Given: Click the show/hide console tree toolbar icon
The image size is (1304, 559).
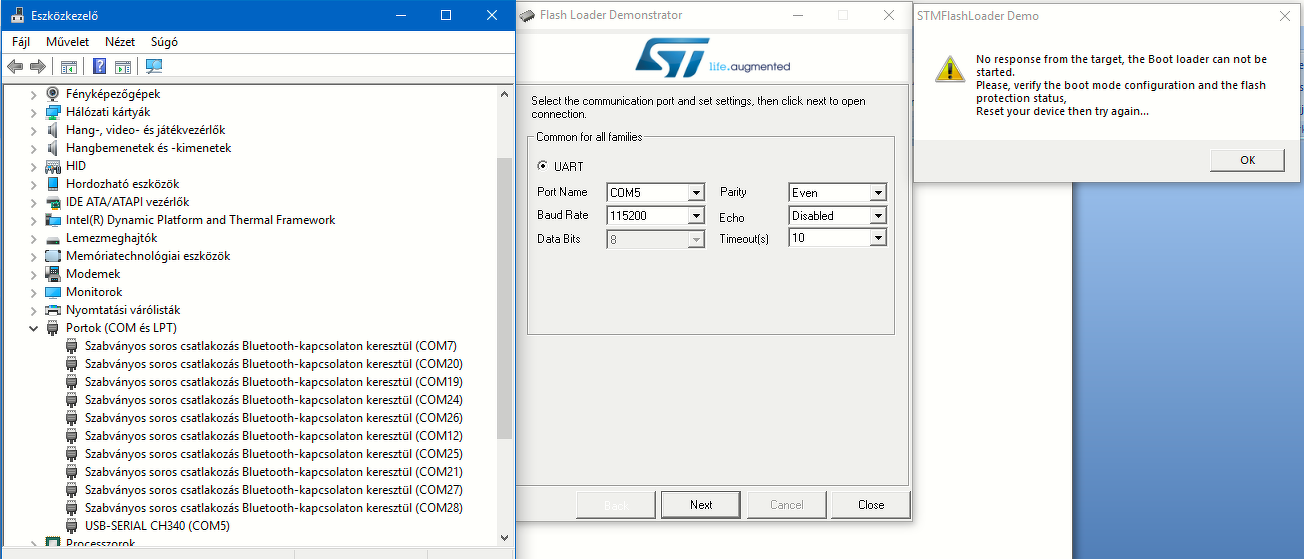Looking at the screenshot, I should 69,67.
